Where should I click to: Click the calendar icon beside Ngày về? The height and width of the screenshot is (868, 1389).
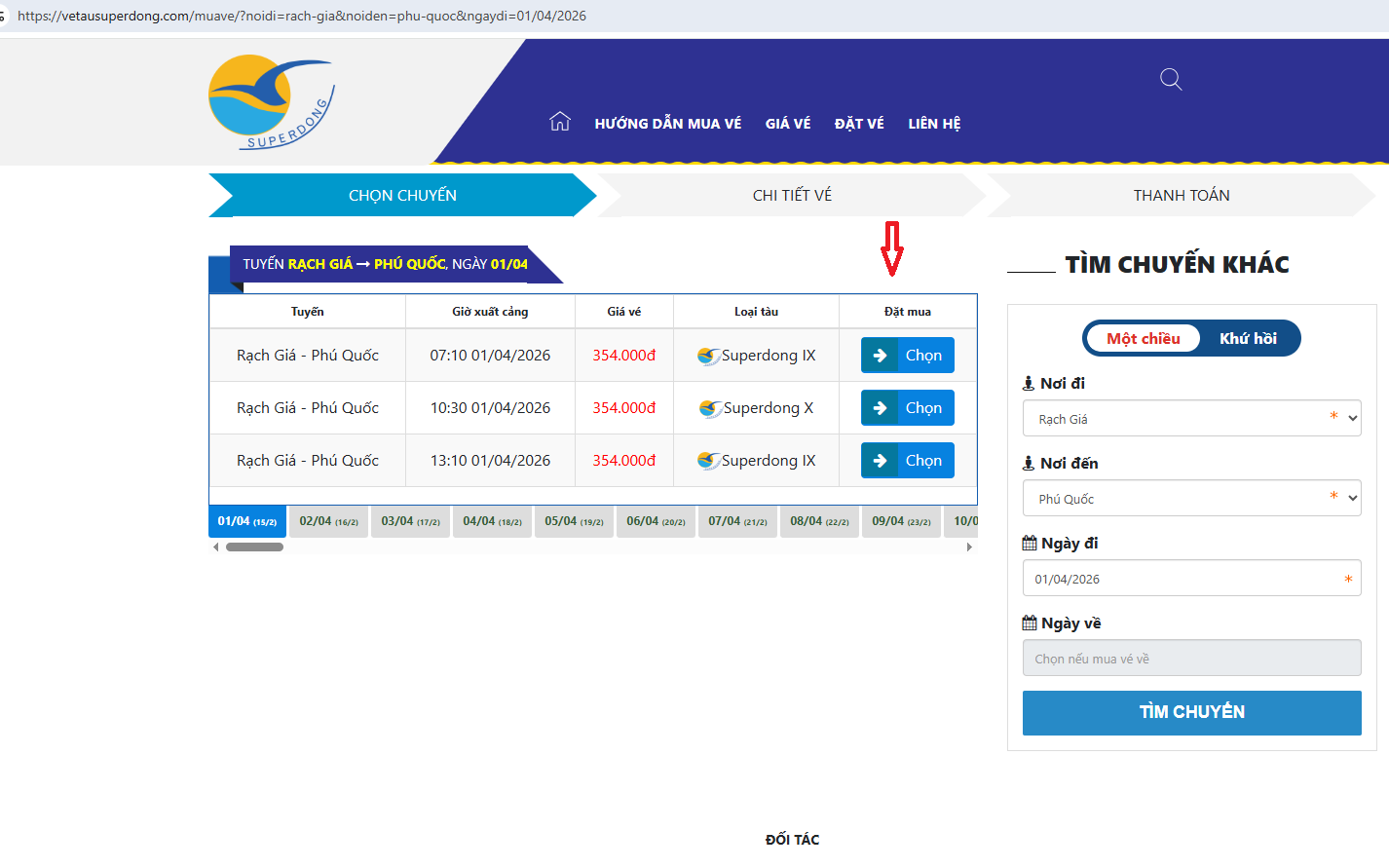click(1030, 623)
